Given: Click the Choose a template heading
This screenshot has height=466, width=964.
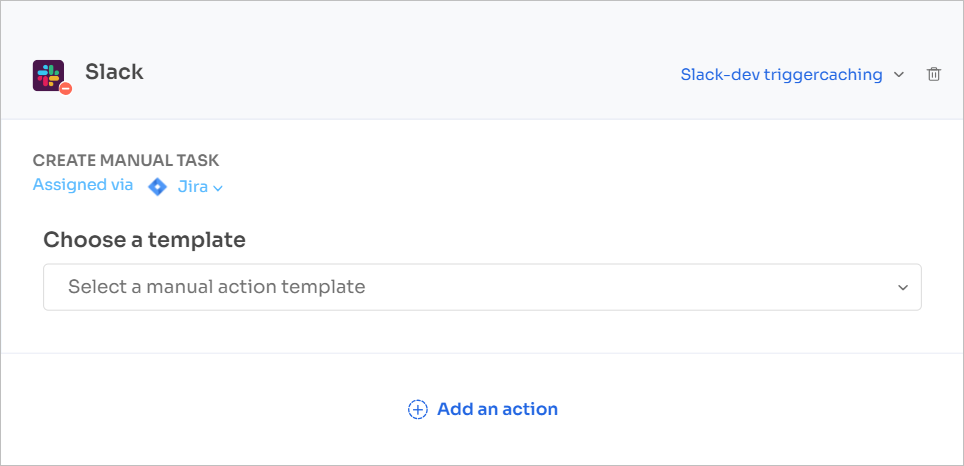Looking at the screenshot, I should pyautogui.click(x=144, y=240).
